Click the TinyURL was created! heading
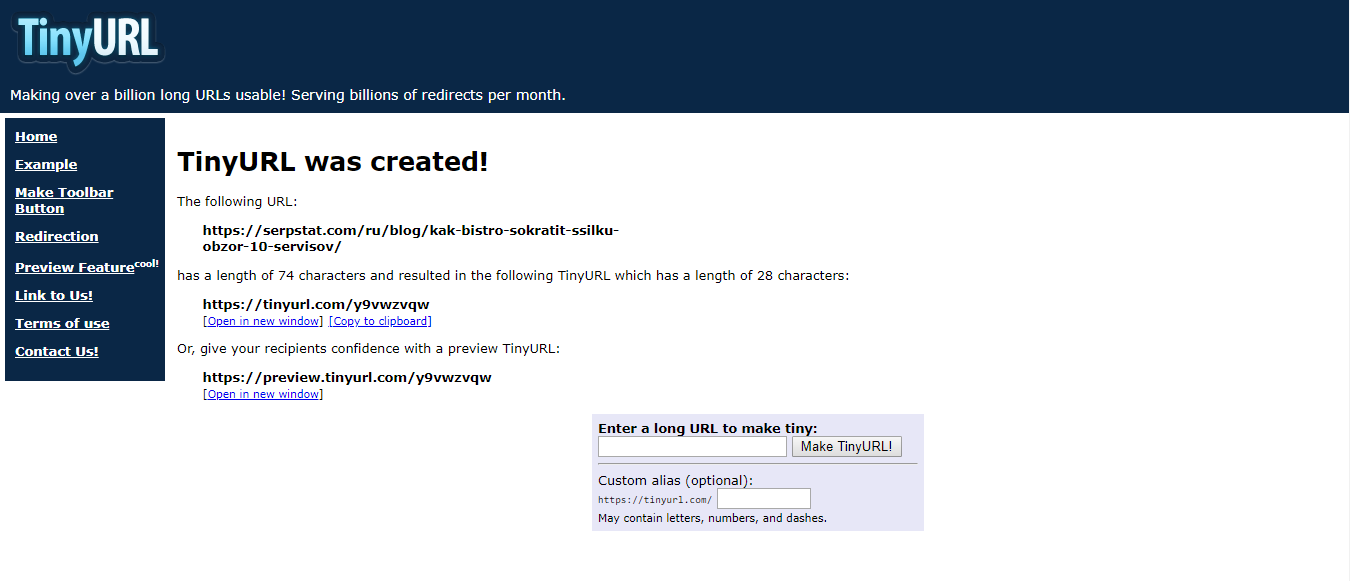The width and height of the screenshot is (1350, 581). pos(333,162)
